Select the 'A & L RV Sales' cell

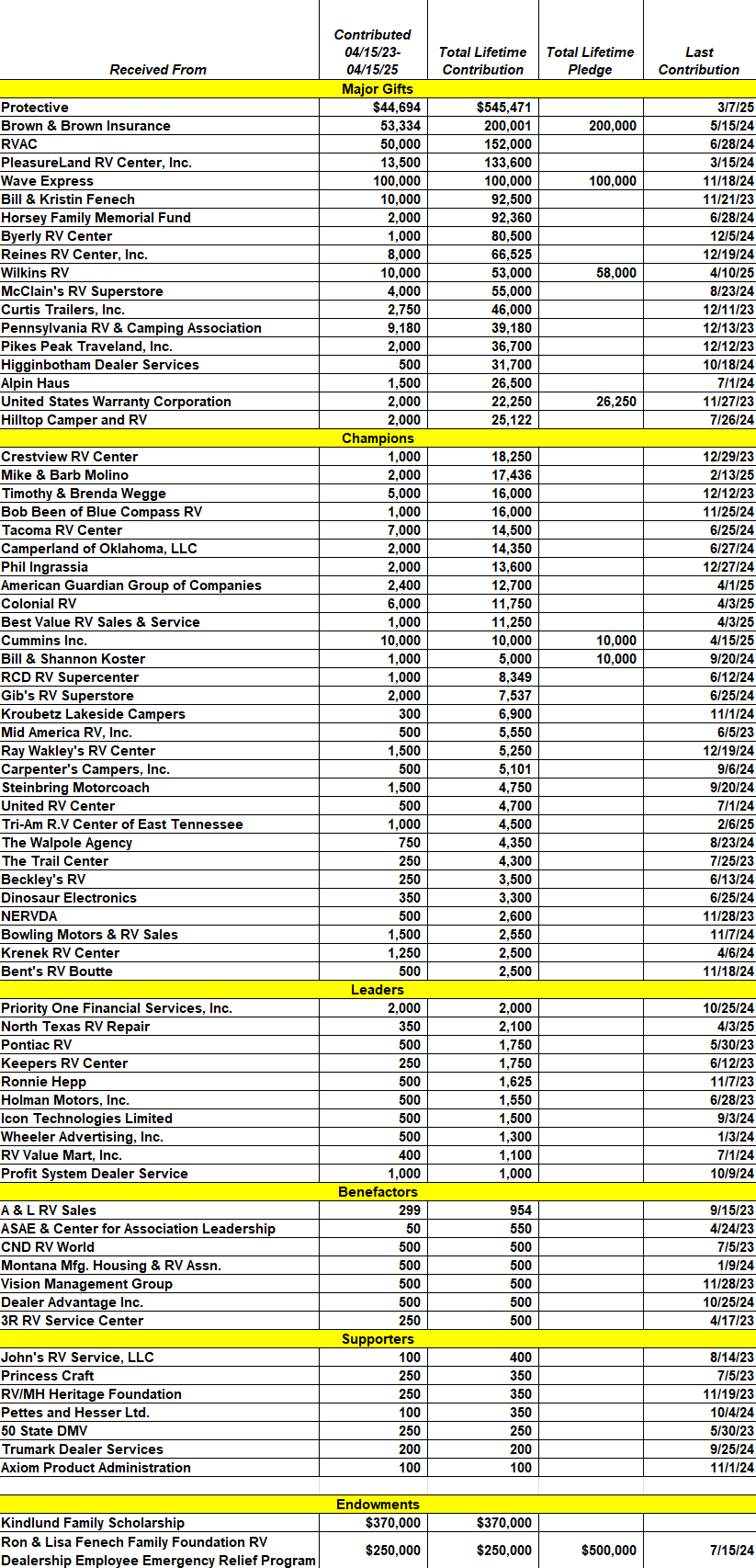tap(49, 1210)
